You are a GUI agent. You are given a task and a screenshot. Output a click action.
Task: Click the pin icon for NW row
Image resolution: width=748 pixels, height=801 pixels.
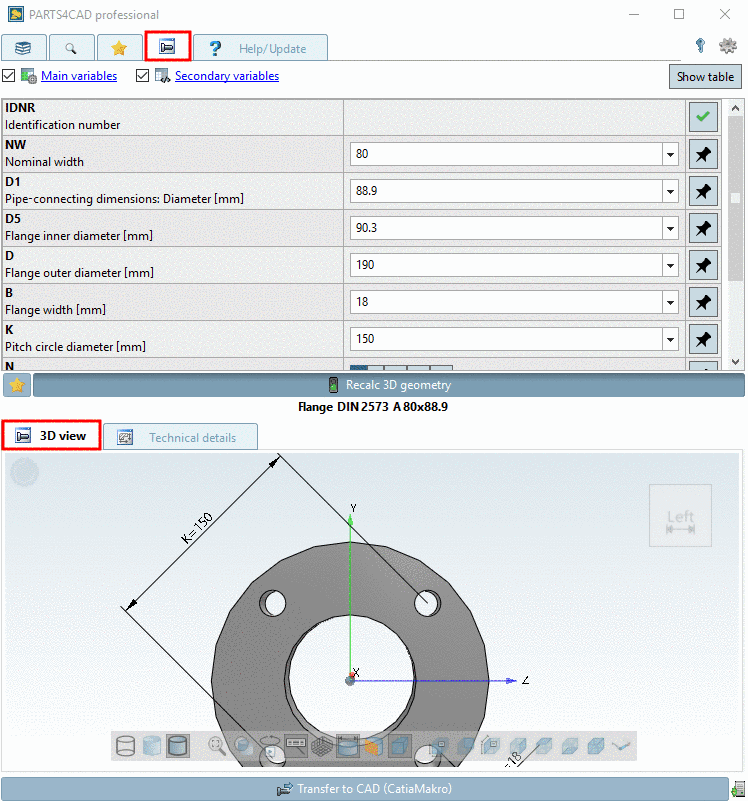(x=703, y=154)
